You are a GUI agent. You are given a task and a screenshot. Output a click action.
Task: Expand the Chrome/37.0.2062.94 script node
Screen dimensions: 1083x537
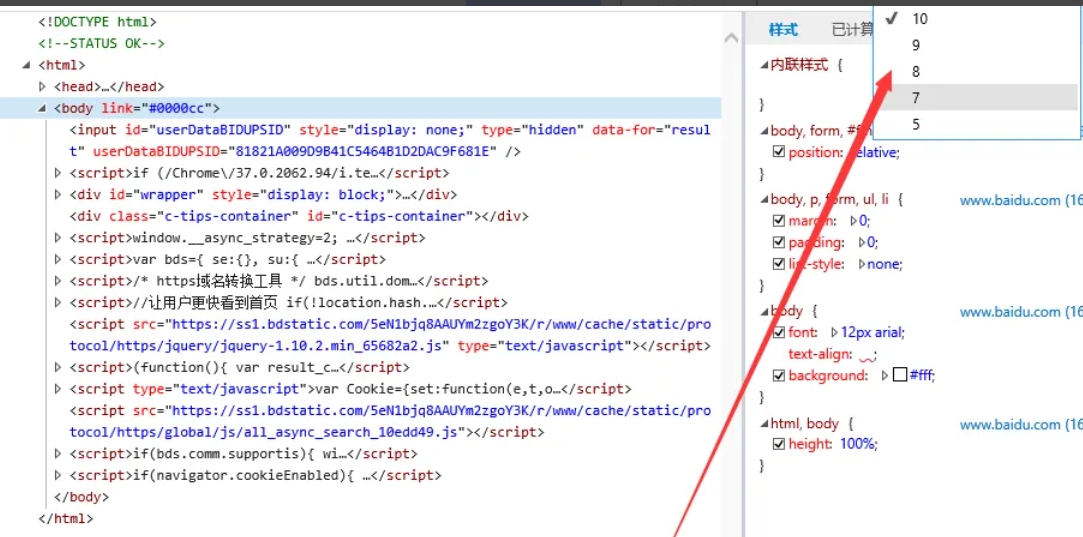click(58, 173)
